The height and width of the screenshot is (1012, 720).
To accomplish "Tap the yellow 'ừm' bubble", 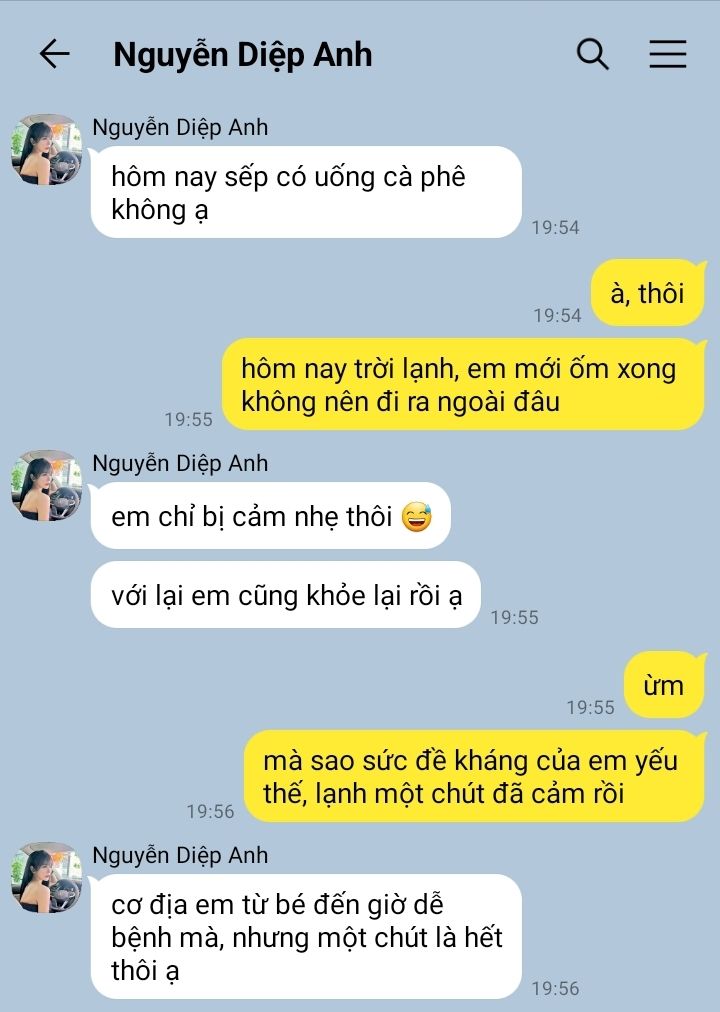I will tap(665, 685).
